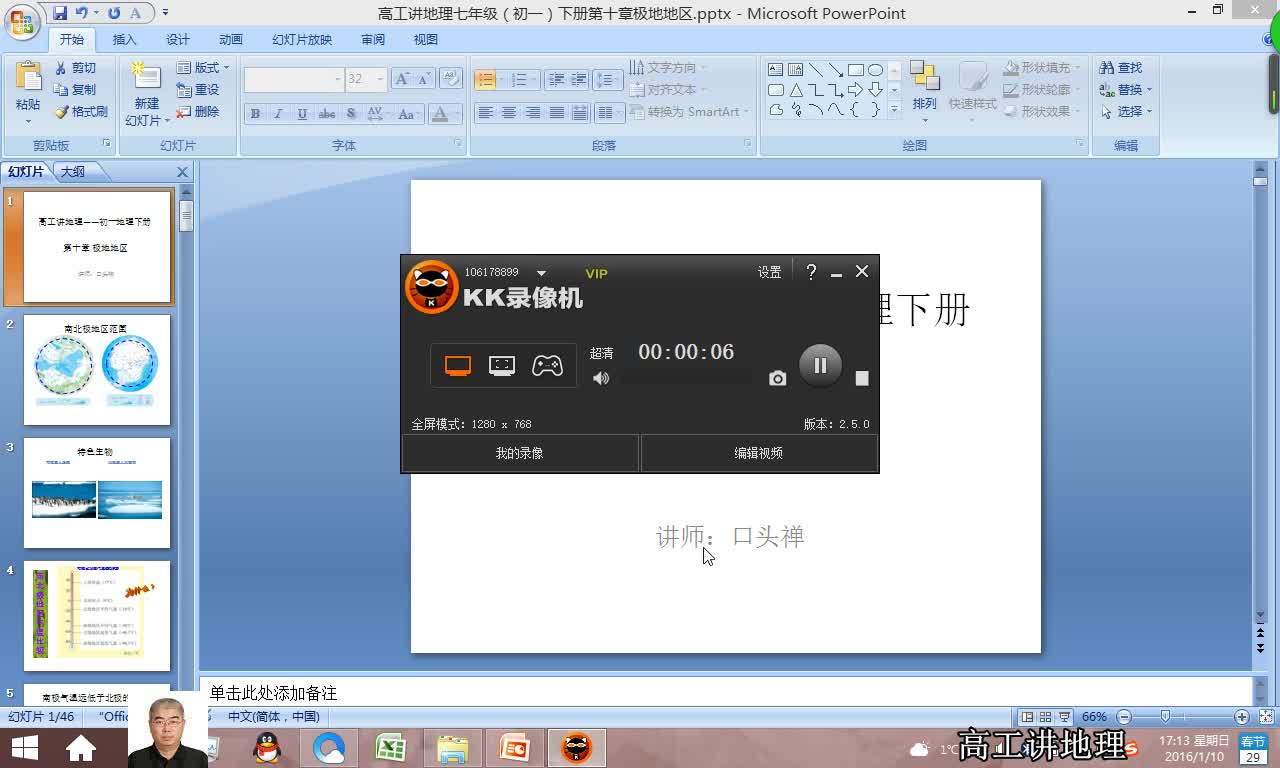This screenshot has height=768, width=1280.
Task: Expand the Select (选择) dropdown
Action: (1126, 112)
